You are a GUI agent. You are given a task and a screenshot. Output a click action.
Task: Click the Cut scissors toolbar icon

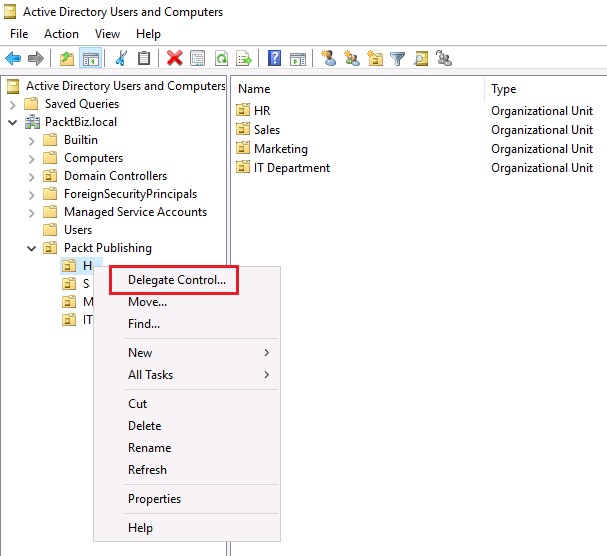tap(121, 58)
